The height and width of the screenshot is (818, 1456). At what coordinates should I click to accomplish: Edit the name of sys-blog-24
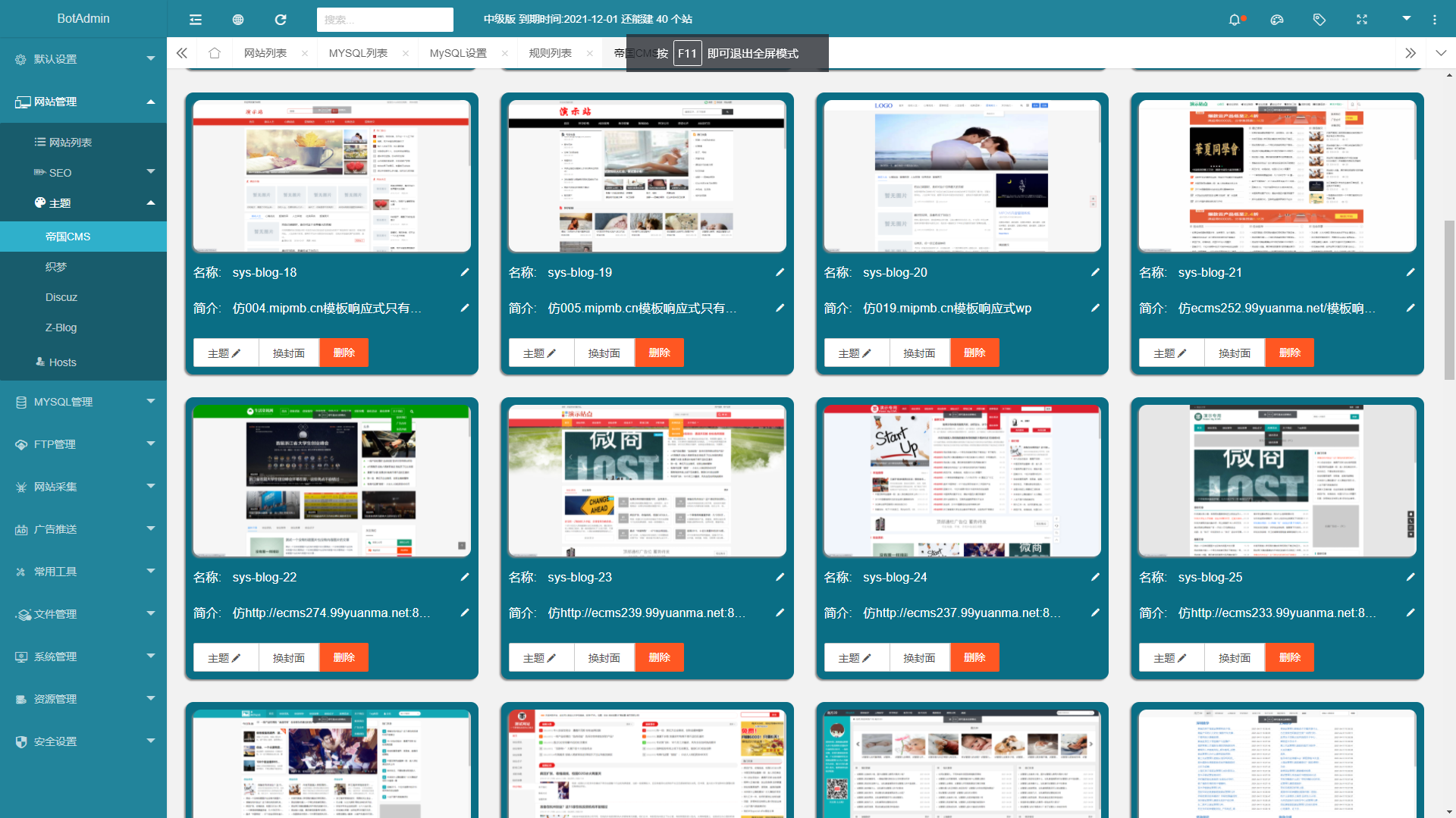point(1095,577)
